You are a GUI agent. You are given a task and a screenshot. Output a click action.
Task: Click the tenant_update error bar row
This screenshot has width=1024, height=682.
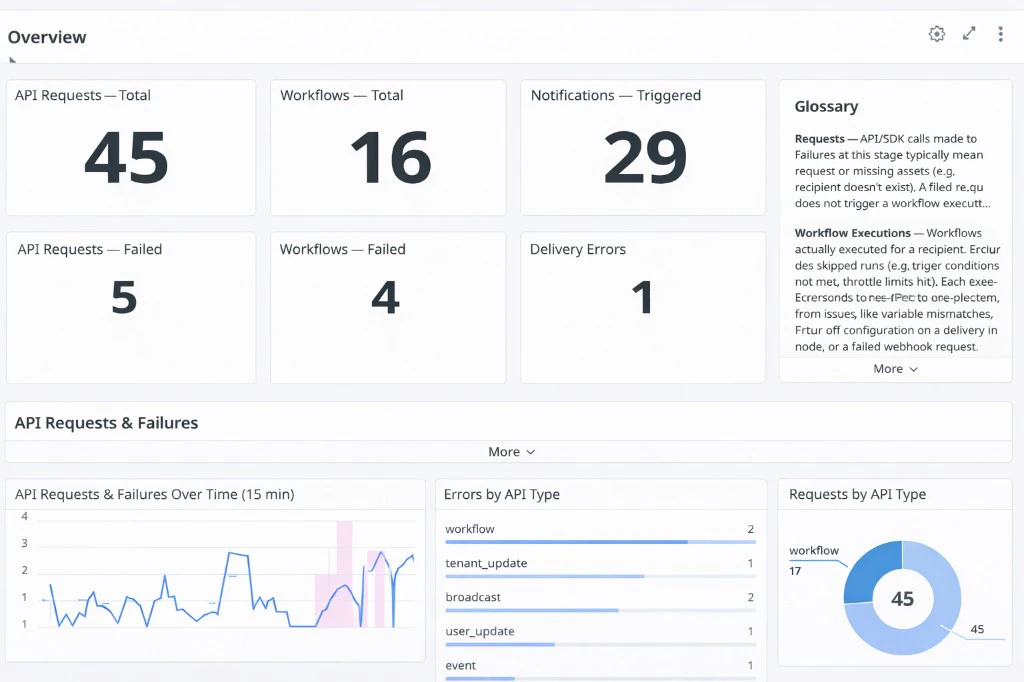tap(600, 567)
